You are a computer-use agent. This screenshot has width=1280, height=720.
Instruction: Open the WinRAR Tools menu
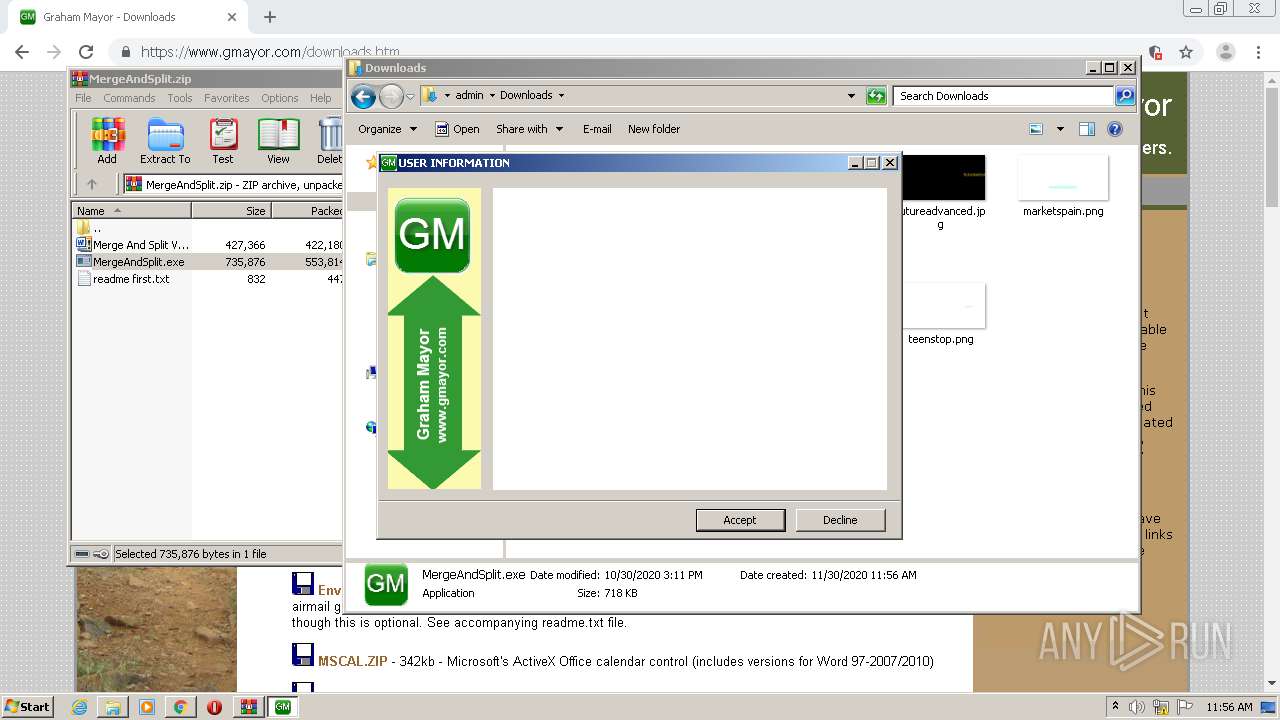tap(180, 98)
